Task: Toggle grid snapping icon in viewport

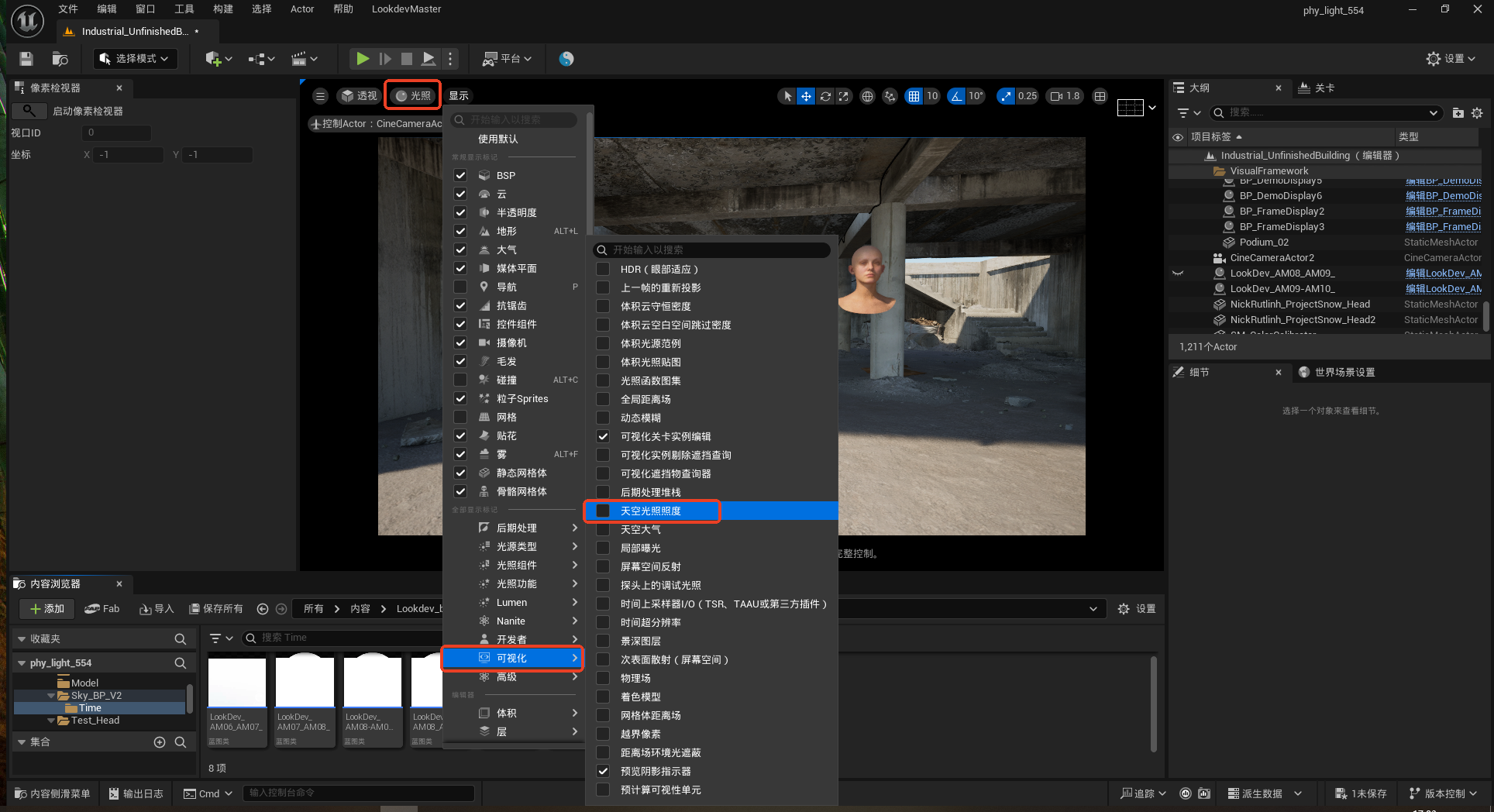Action: pos(914,96)
